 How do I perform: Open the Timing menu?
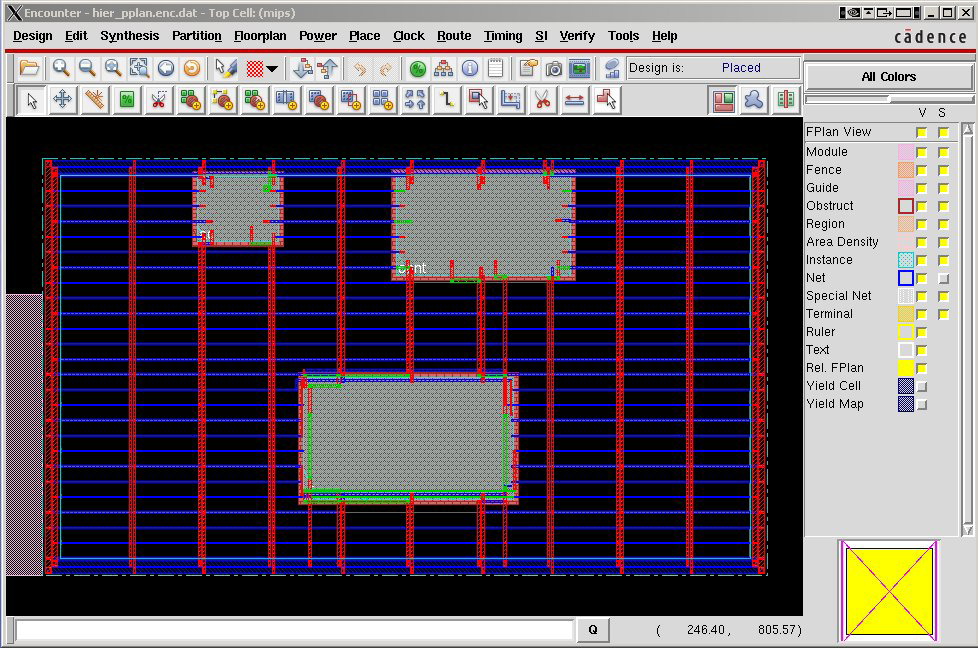503,36
